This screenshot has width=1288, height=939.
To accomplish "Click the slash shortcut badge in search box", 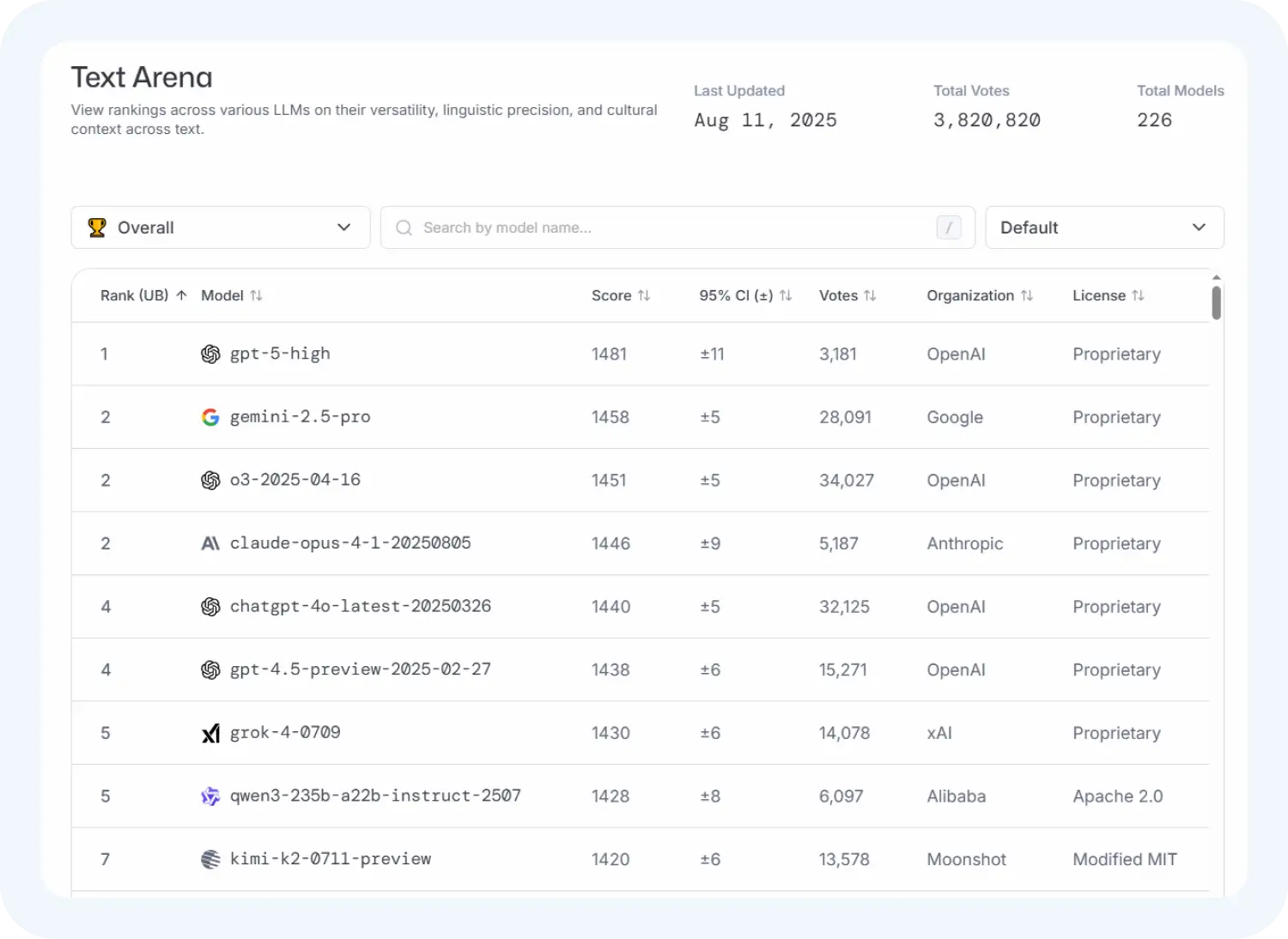I will tap(949, 227).
